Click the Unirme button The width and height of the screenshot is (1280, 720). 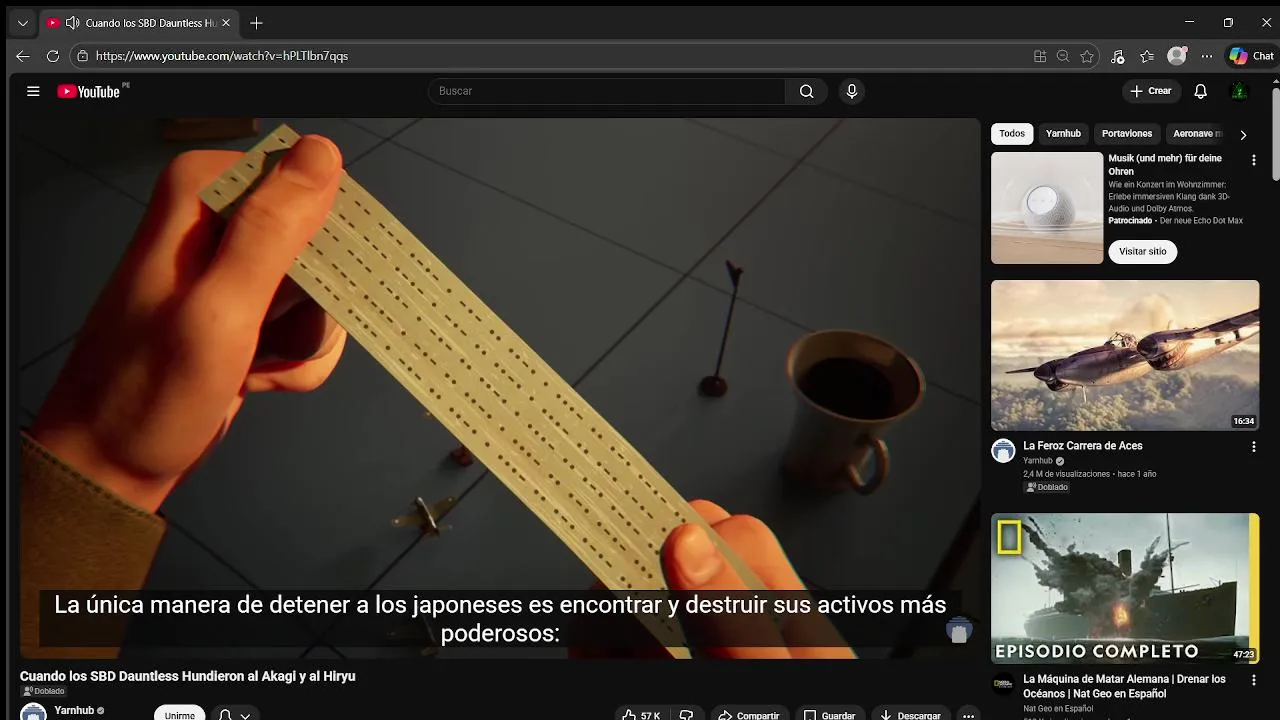coord(180,714)
